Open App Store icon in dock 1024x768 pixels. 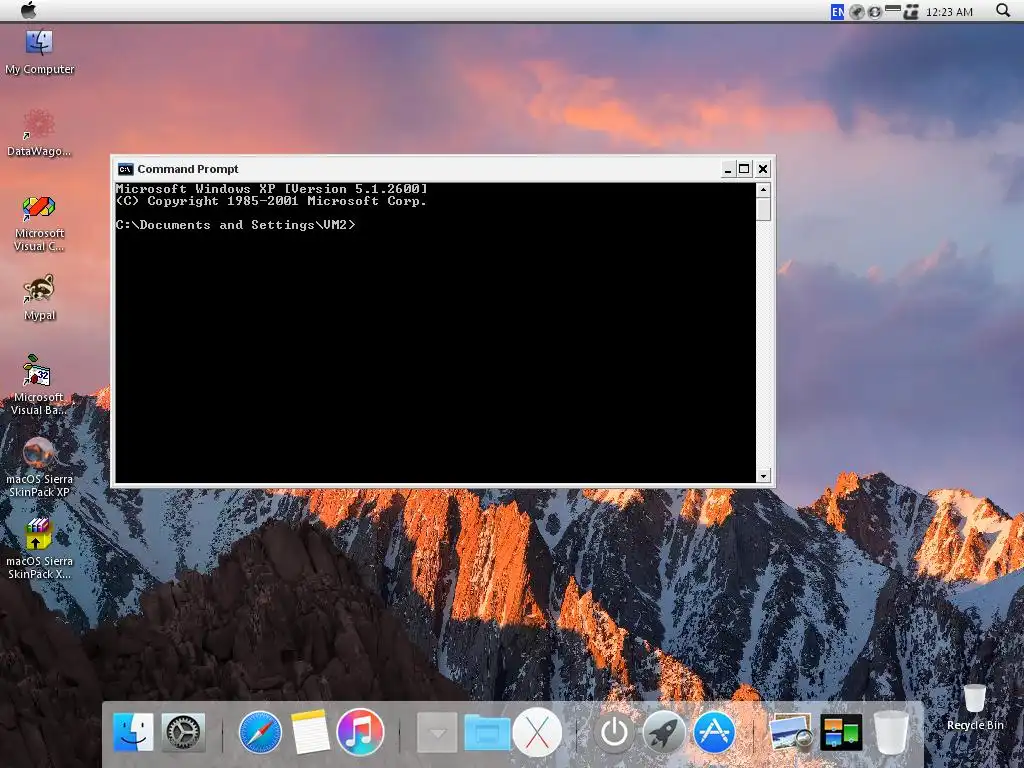tap(714, 732)
